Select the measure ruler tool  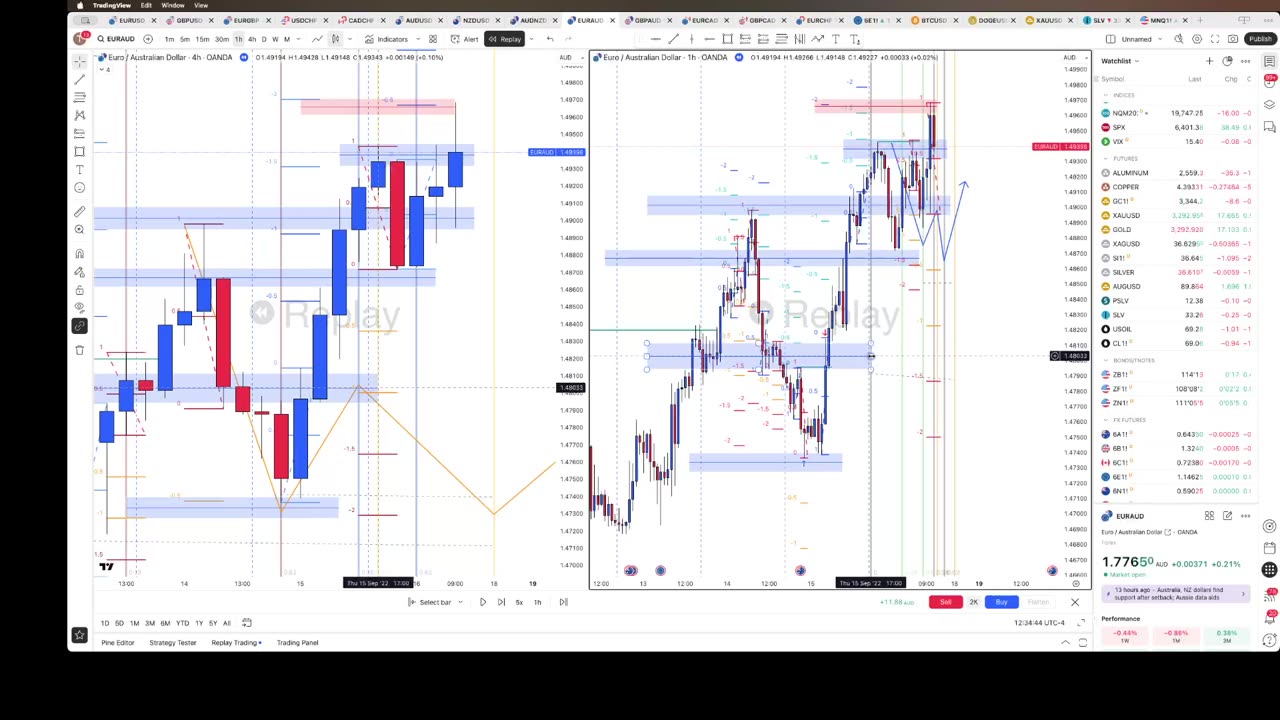[x=80, y=211]
